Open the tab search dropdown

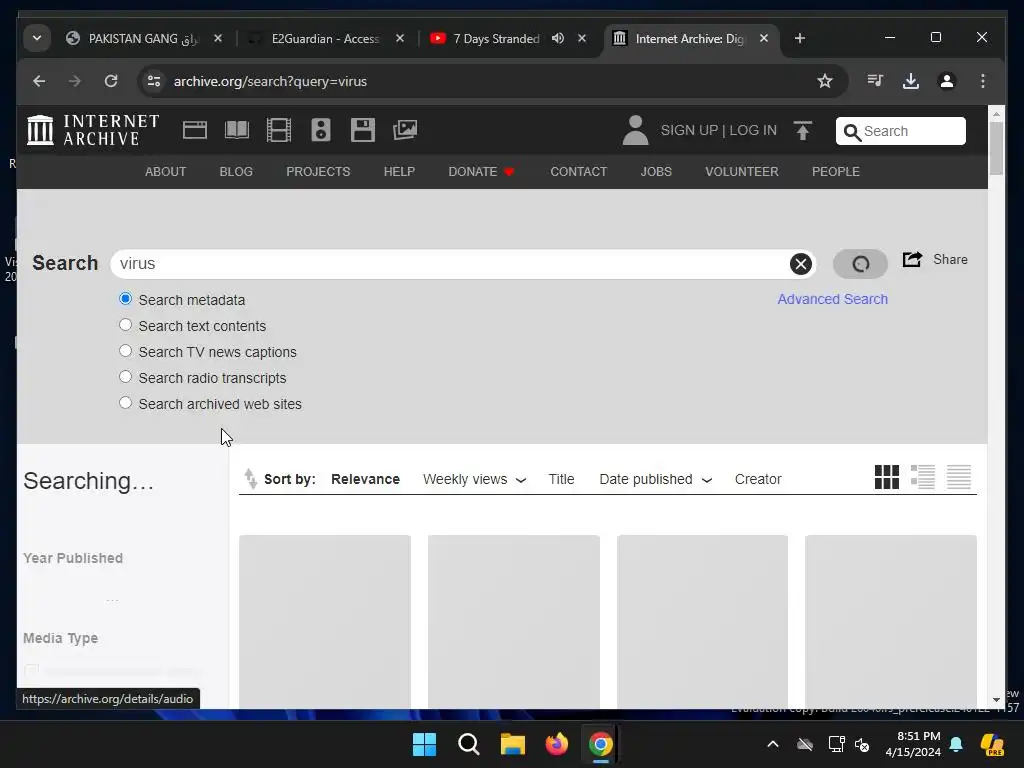[x=37, y=39]
